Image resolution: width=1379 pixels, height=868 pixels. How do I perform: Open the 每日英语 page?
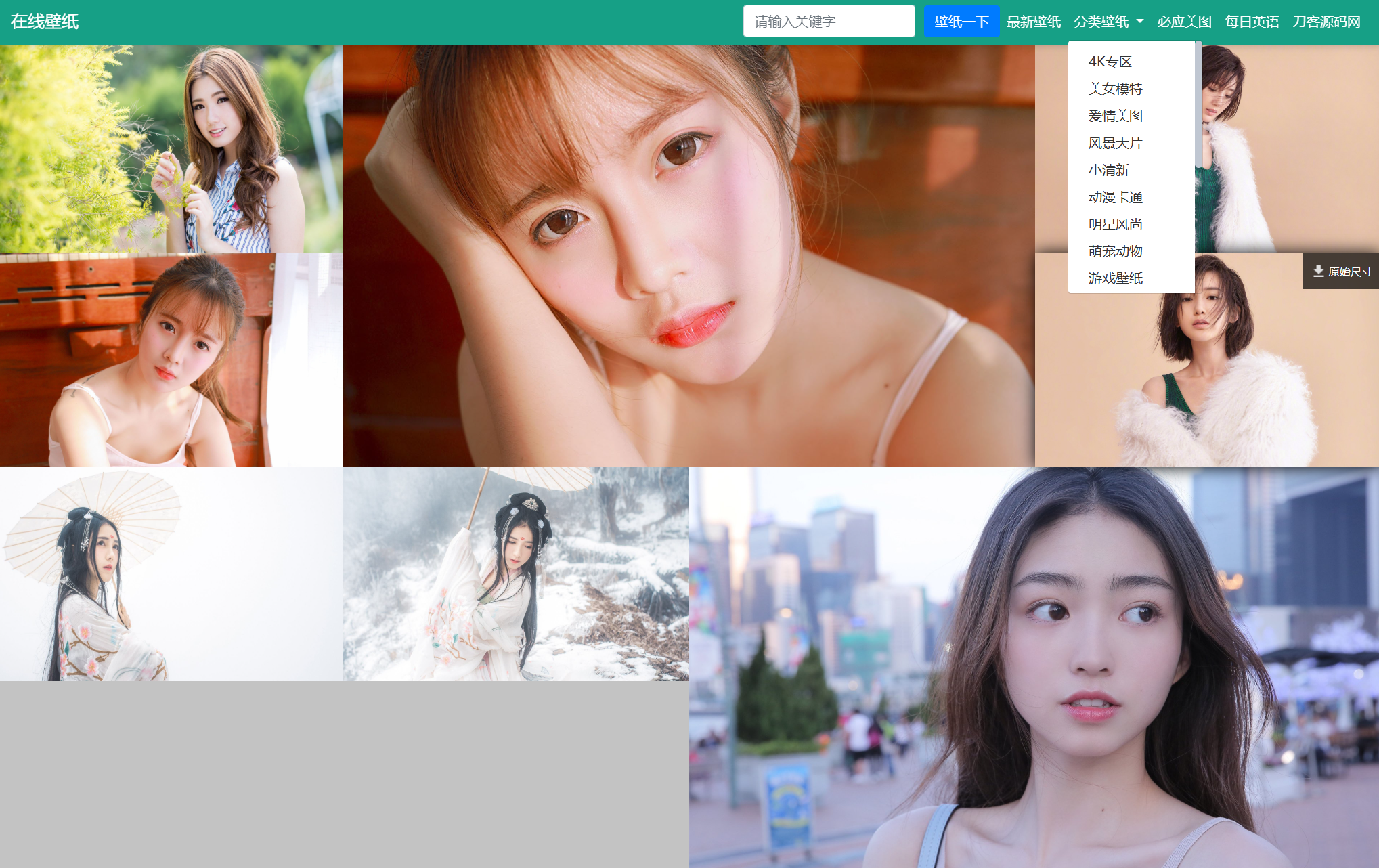coord(1252,21)
